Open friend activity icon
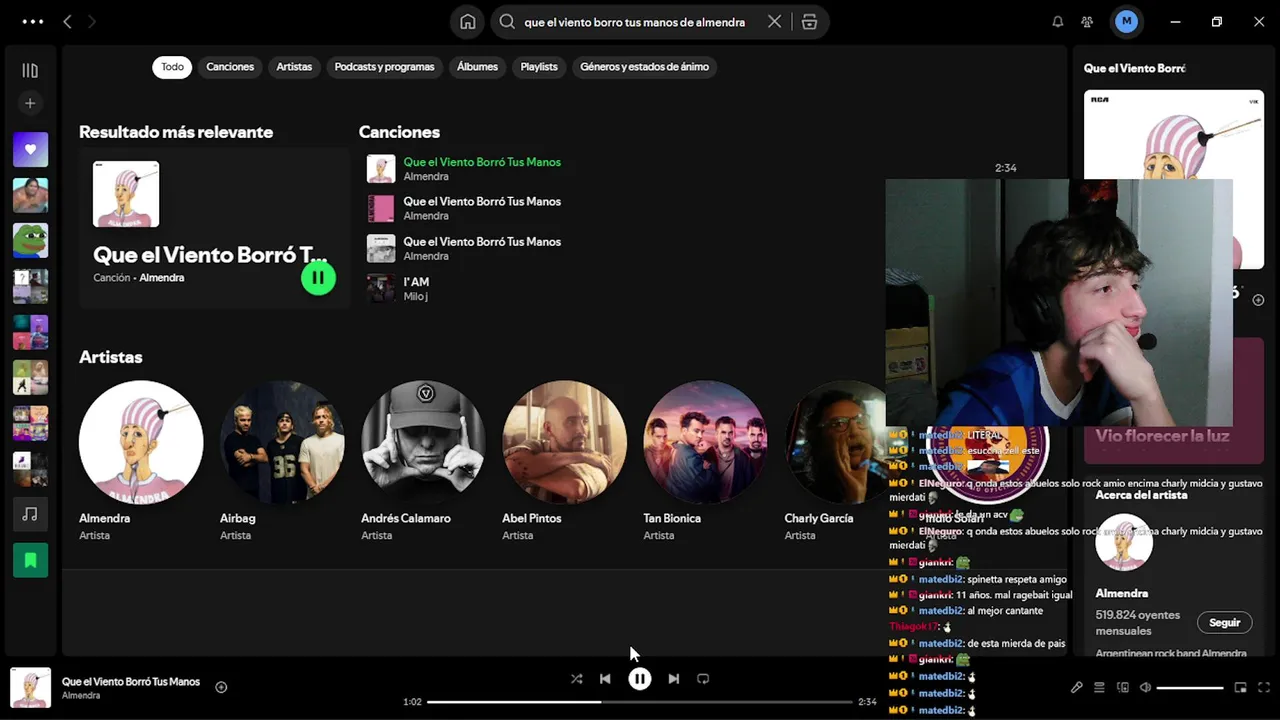This screenshot has height=720, width=1280. 1087,22
